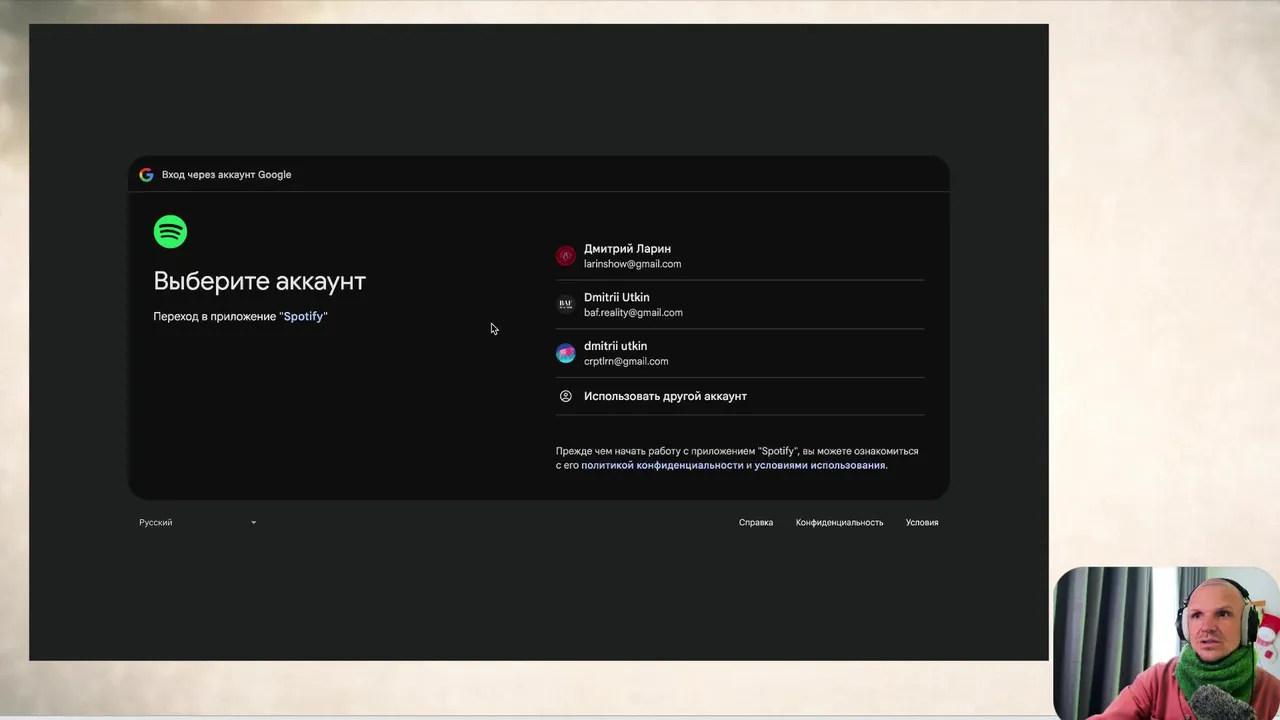Click the BAF avatar of baf.reality@gmail.com
Image resolution: width=1280 pixels, height=720 pixels.
point(566,304)
